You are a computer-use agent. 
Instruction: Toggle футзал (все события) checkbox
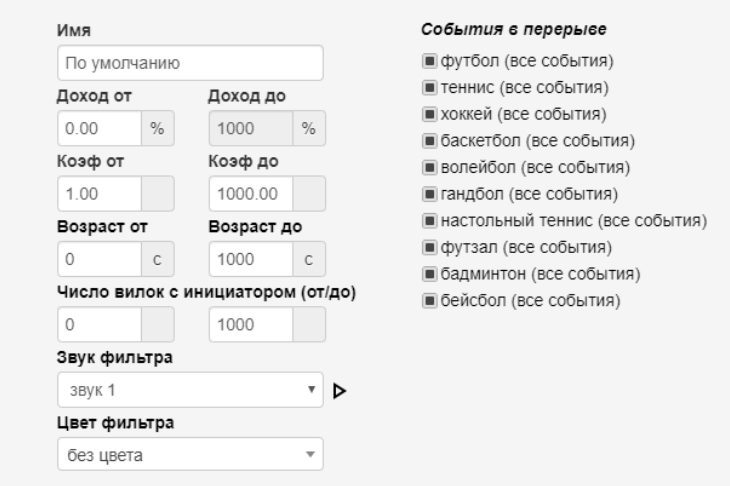click(x=429, y=247)
